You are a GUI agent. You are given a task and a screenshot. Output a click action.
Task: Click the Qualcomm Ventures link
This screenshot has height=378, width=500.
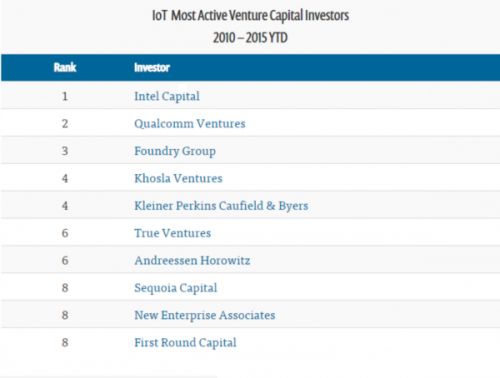click(x=190, y=124)
